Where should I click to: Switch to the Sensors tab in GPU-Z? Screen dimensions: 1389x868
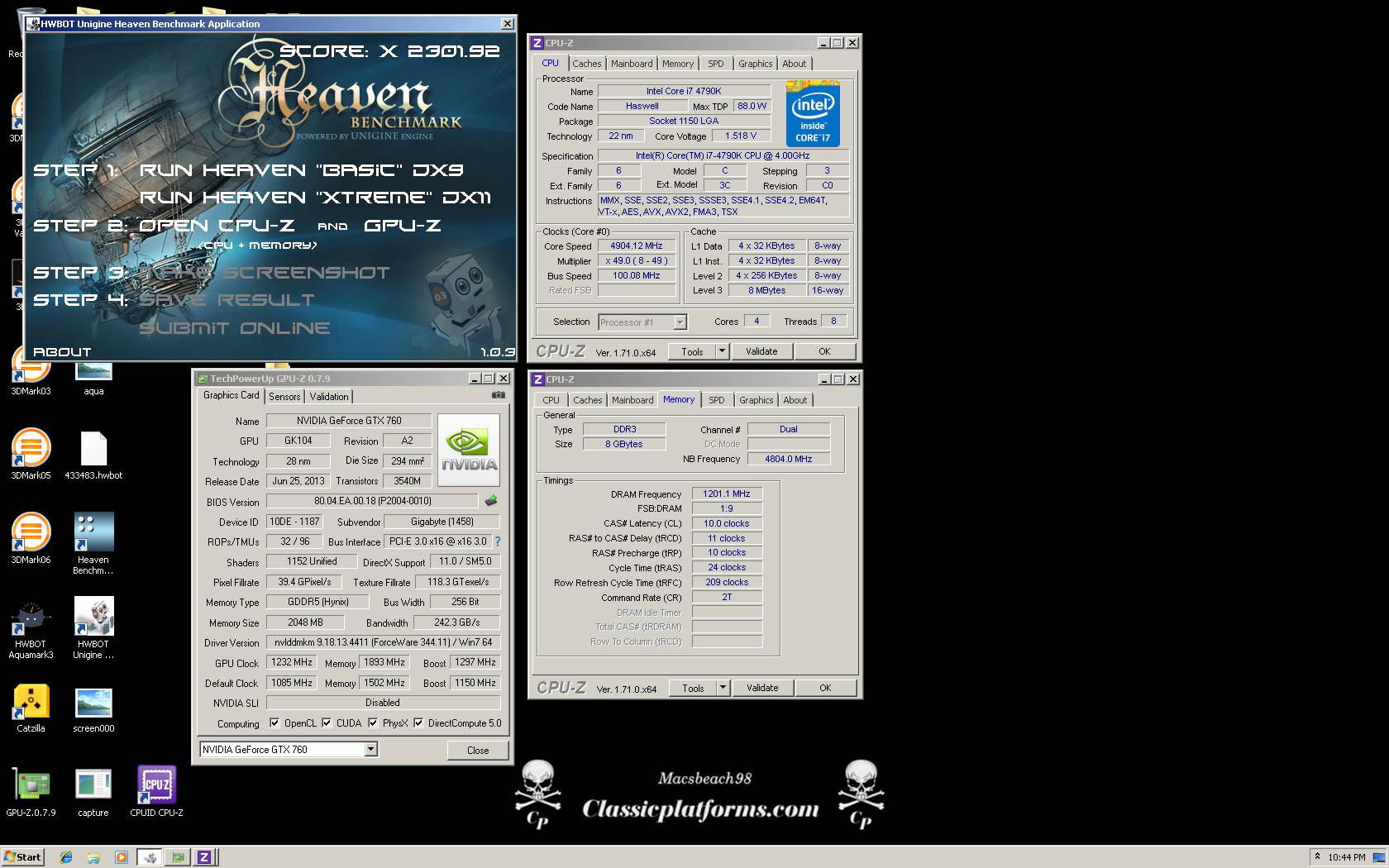[284, 397]
